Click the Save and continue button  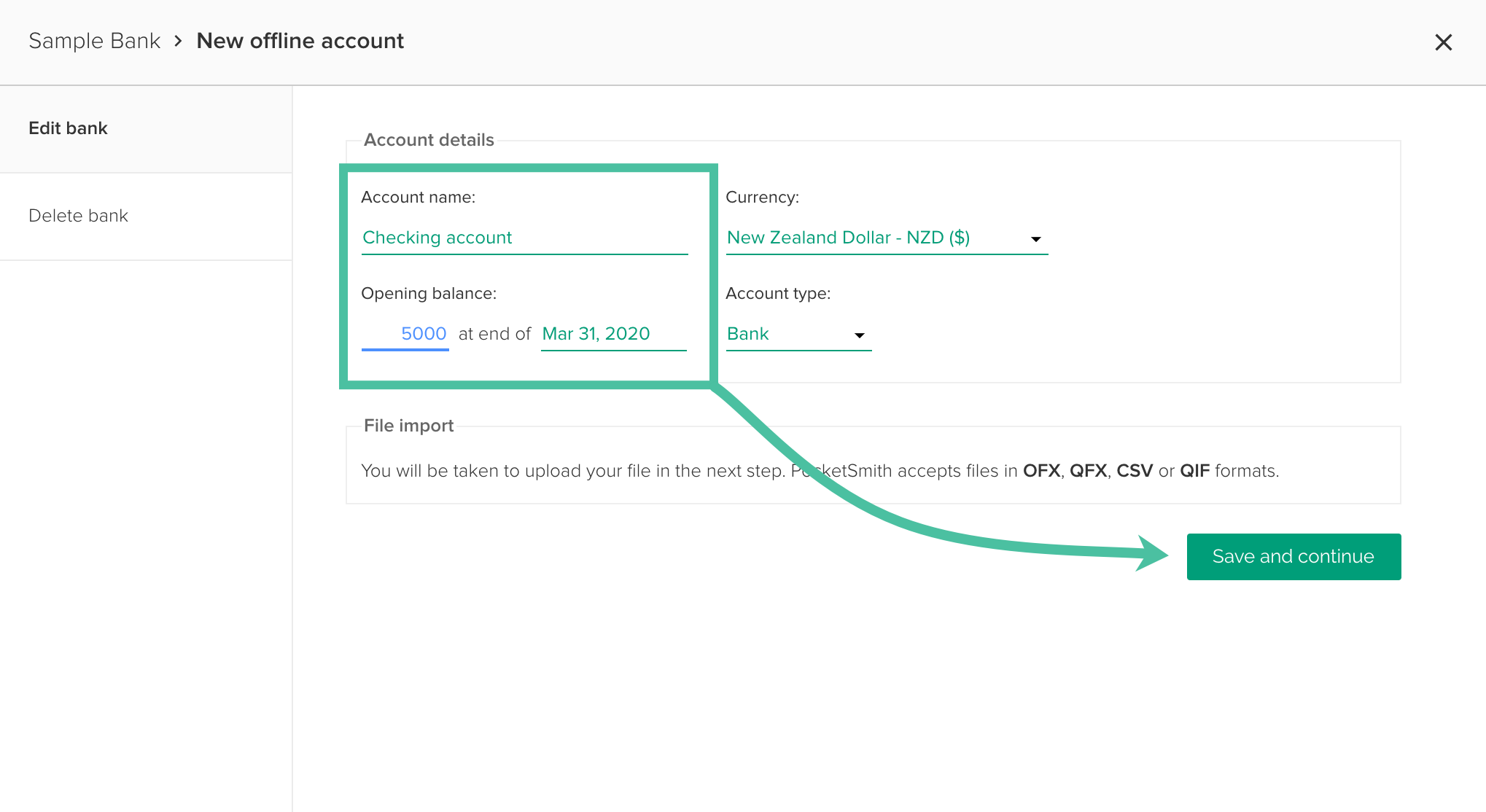[x=1294, y=557]
